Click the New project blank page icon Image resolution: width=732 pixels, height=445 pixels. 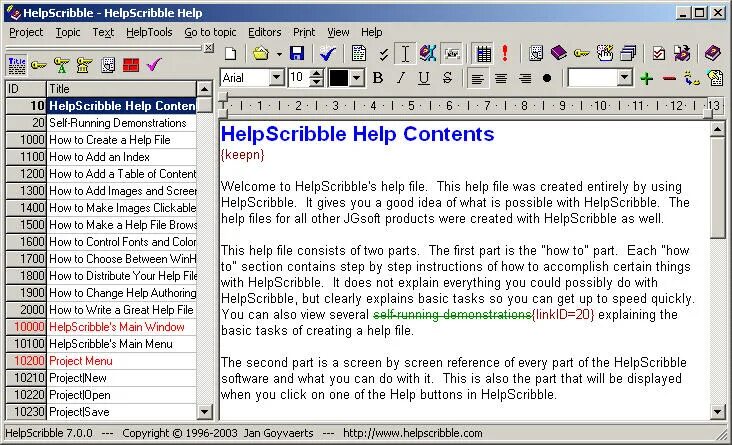click(x=230, y=53)
